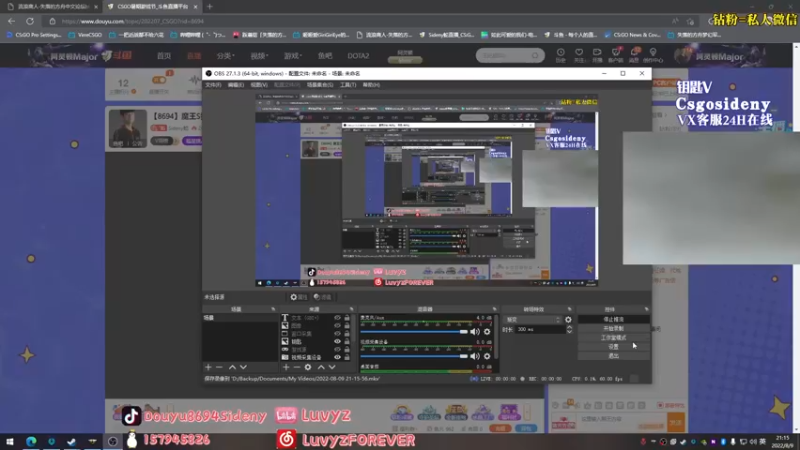Move scene down in Scenes list

click(x=243, y=367)
